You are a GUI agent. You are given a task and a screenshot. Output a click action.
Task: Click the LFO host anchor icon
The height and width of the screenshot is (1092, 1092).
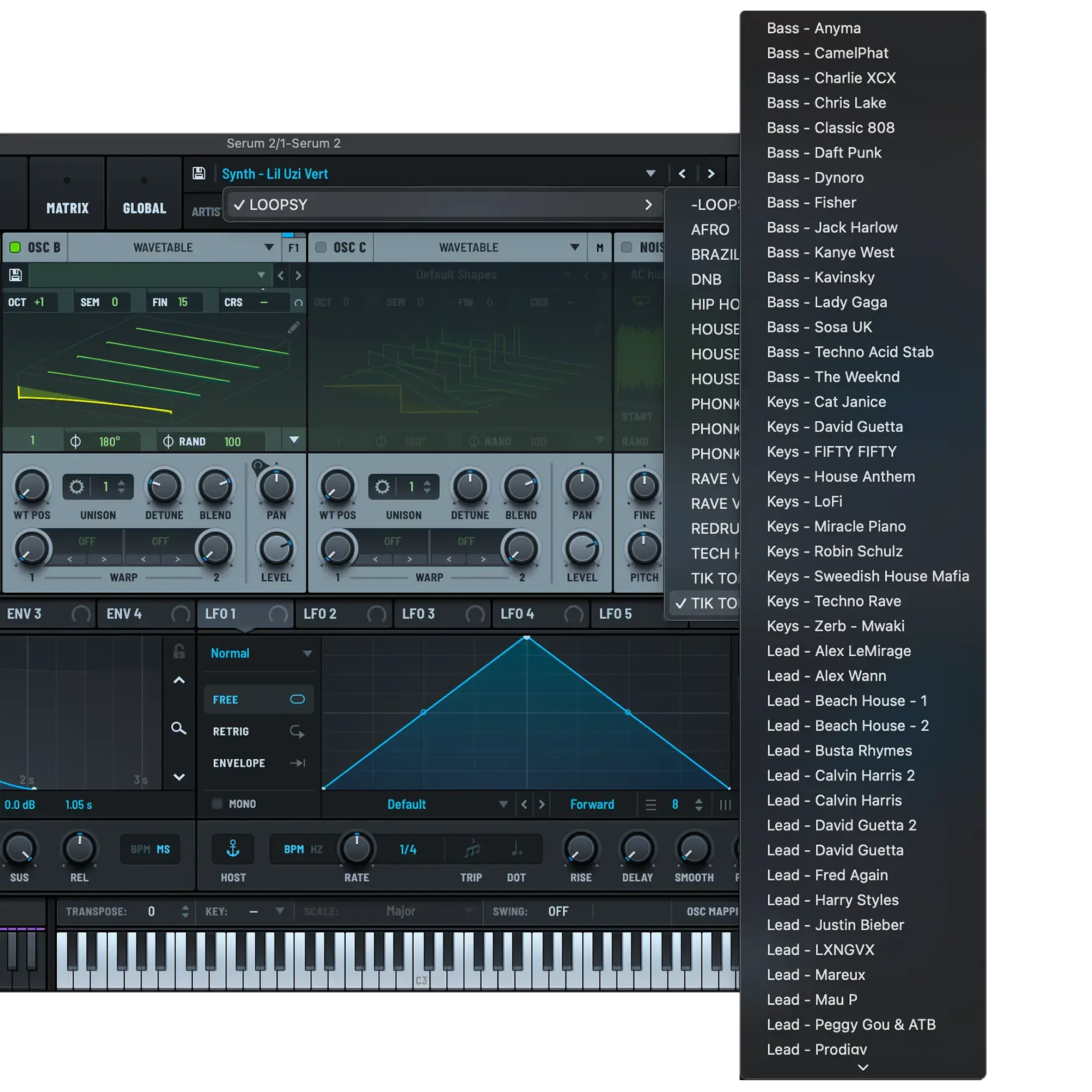pos(233,849)
